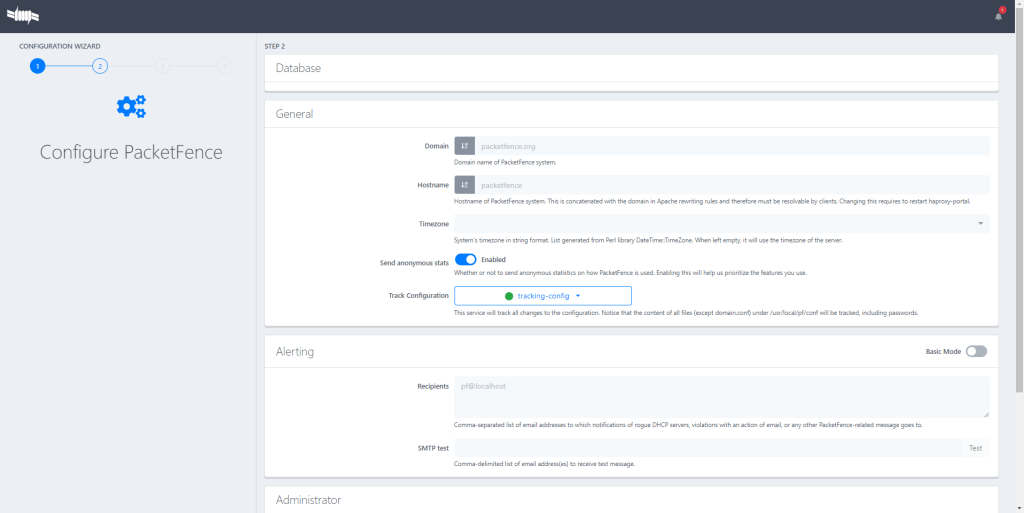The height and width of the screenshot is (513, 1024).
Task: Go to wizard step 1 circle
Action: (37, 66)
